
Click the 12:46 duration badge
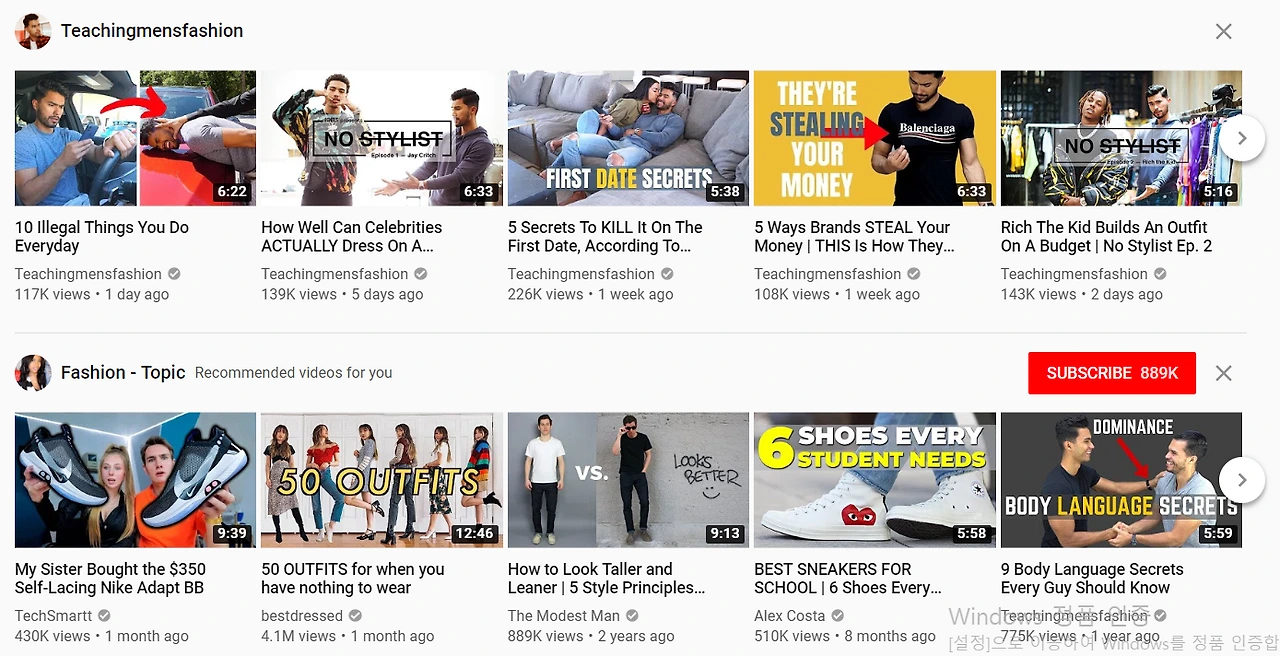(x=474, y=534)
